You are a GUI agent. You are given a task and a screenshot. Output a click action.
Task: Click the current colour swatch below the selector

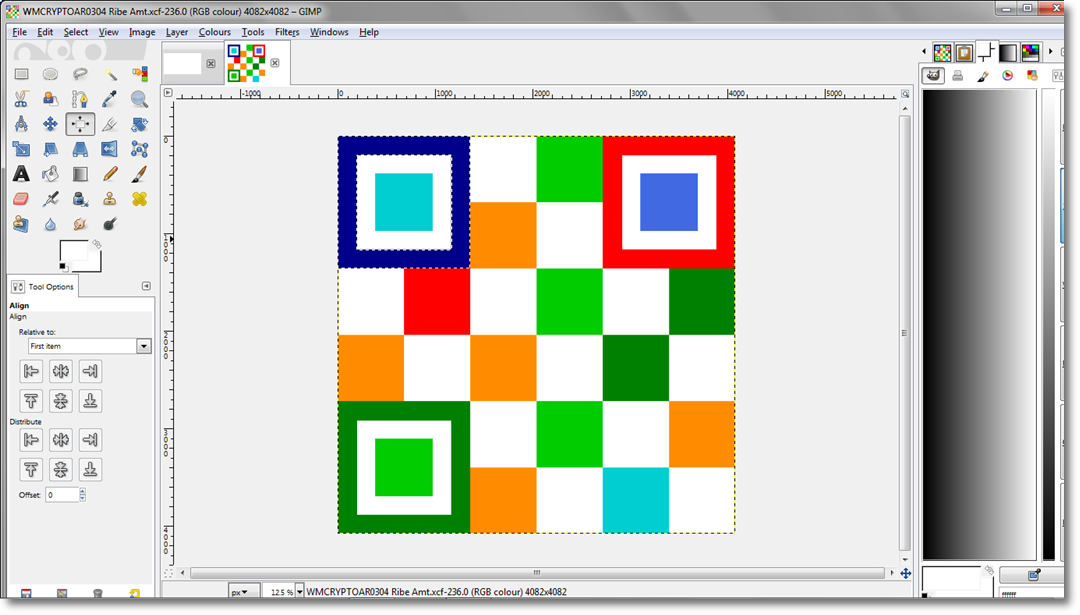[951, 578]
